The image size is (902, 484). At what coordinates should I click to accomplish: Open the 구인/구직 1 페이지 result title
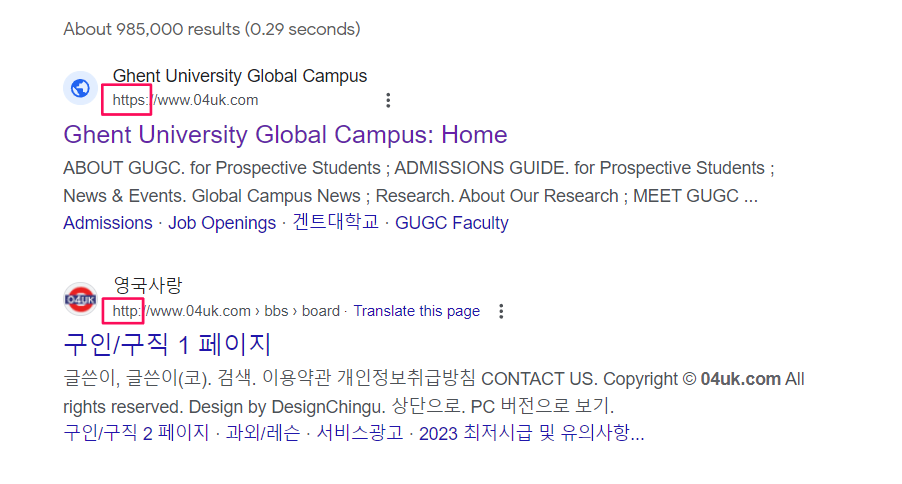click(167, 345)
